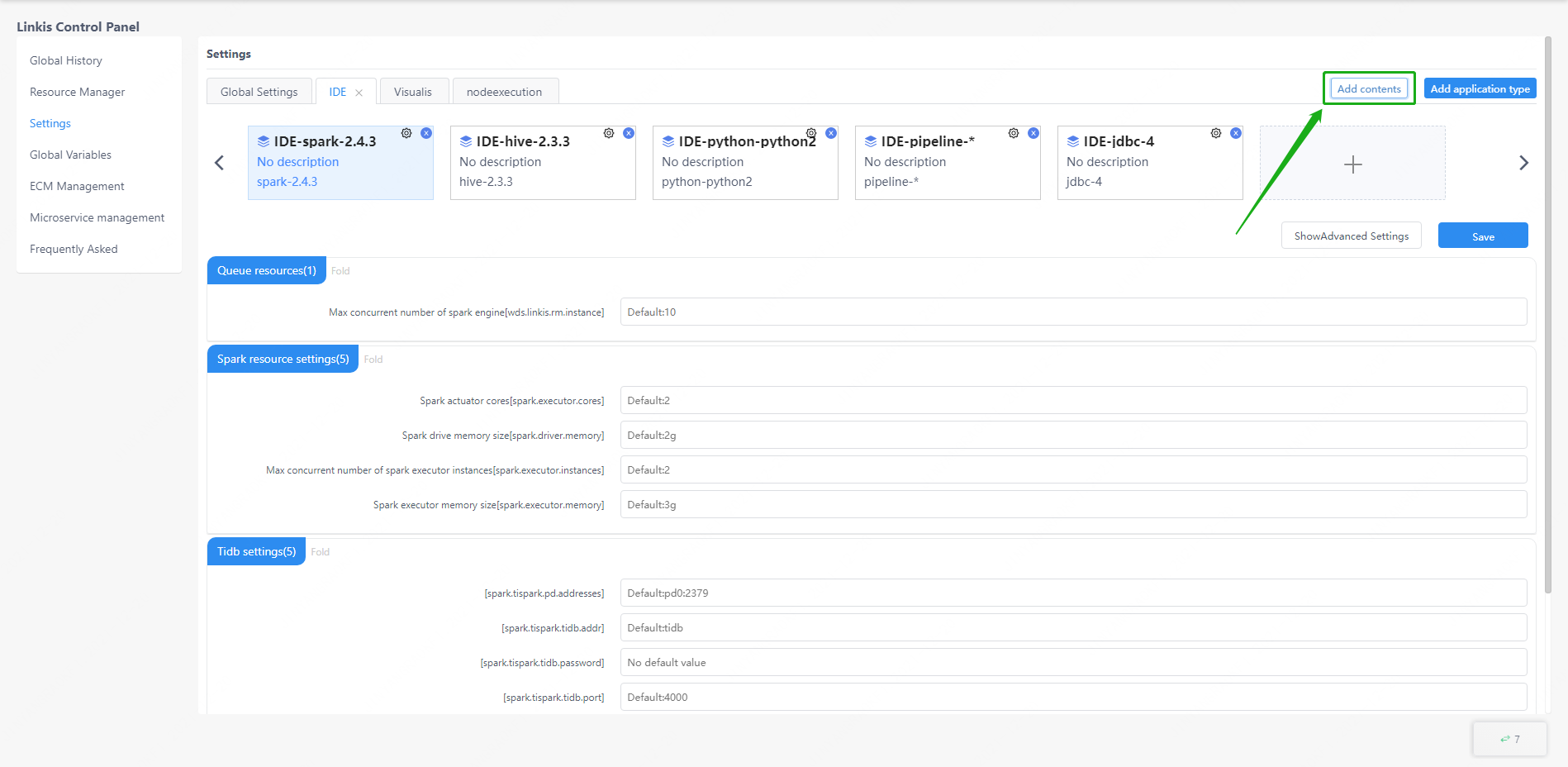Click the Spark driver memory size field
The height and width of the screenshot is (767, 1568).
point(1072,436)
